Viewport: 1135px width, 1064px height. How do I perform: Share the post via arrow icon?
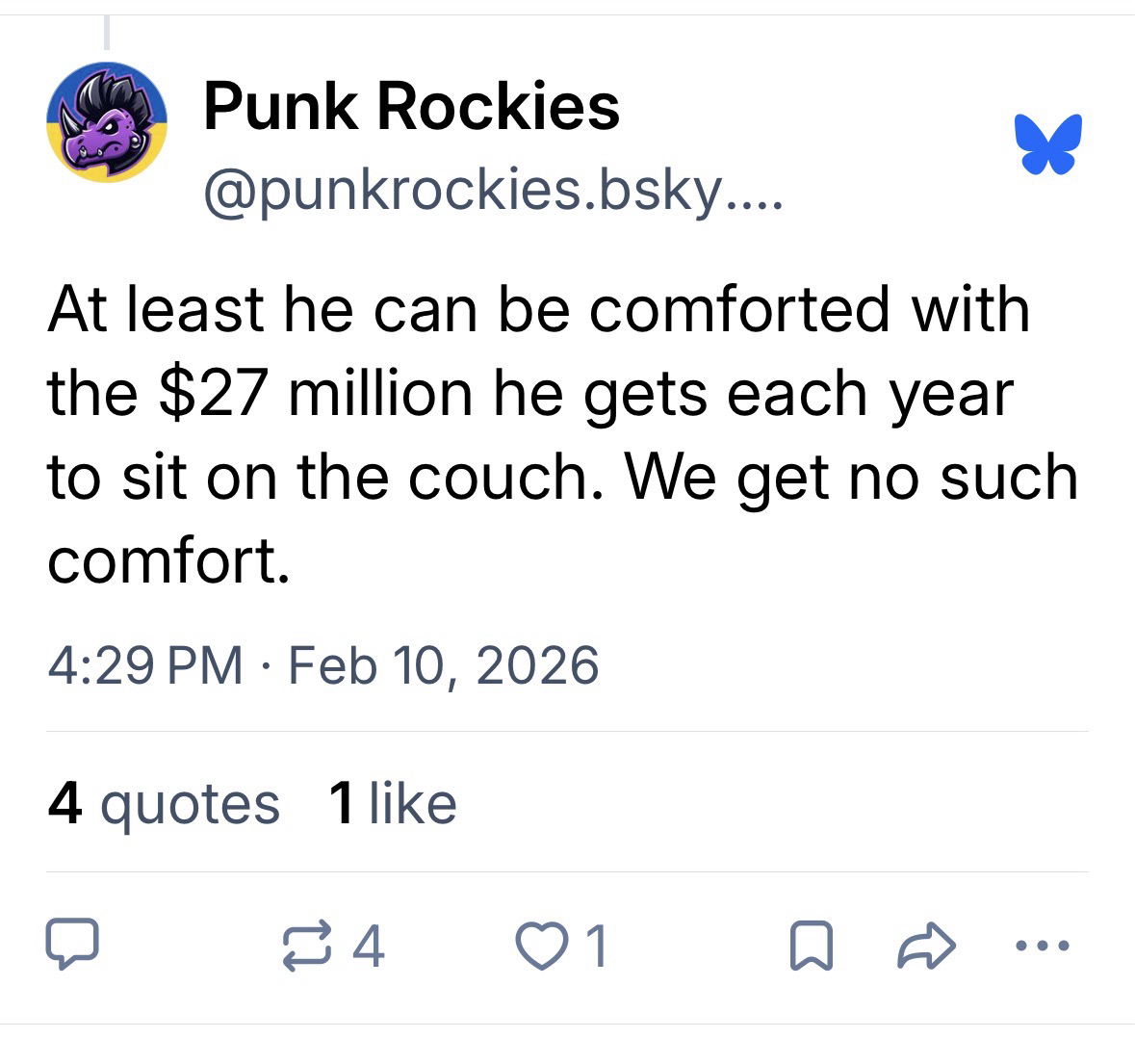(x=925, y=946)
